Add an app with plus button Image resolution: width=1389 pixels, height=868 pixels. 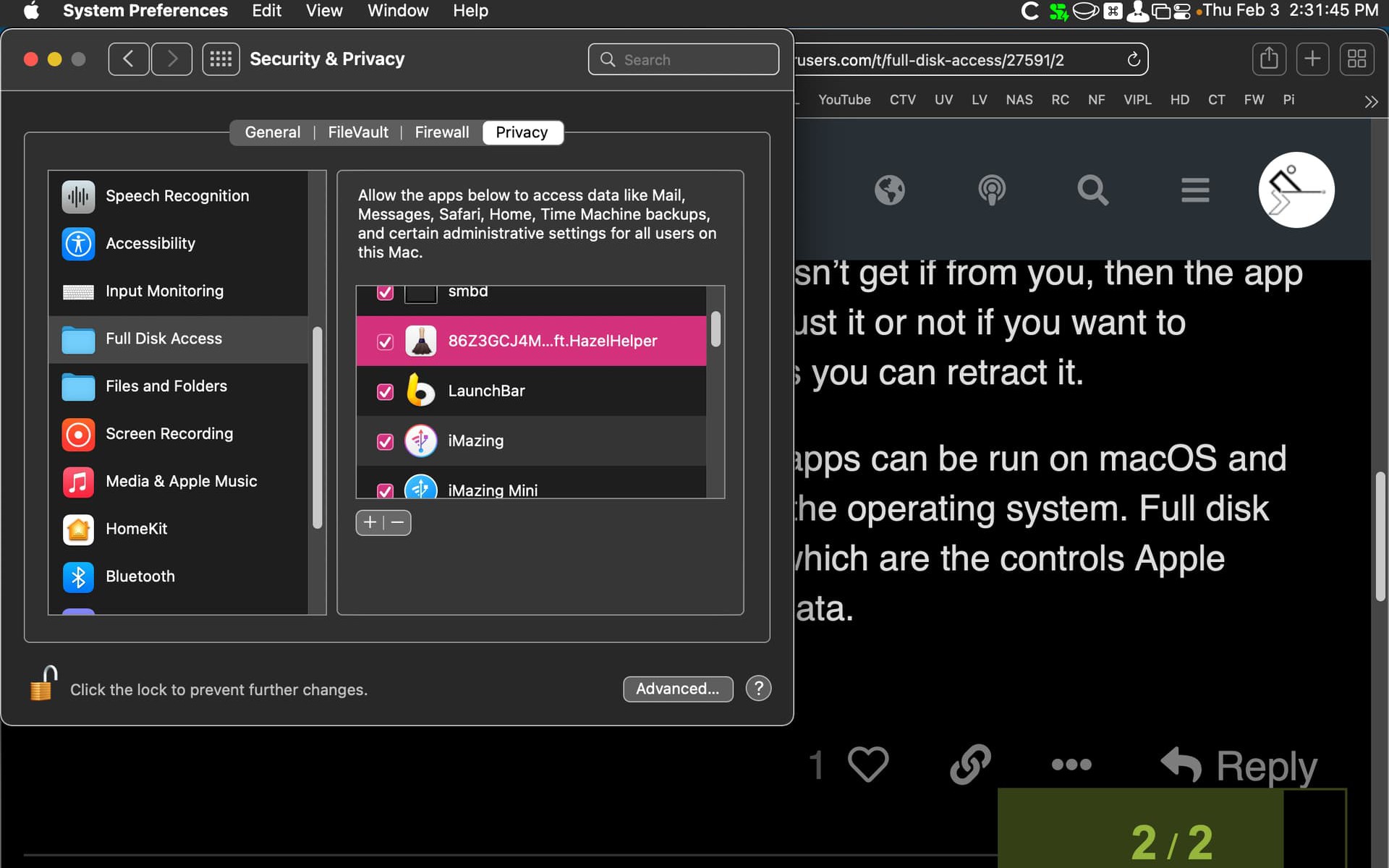click(x=370, y=523)
